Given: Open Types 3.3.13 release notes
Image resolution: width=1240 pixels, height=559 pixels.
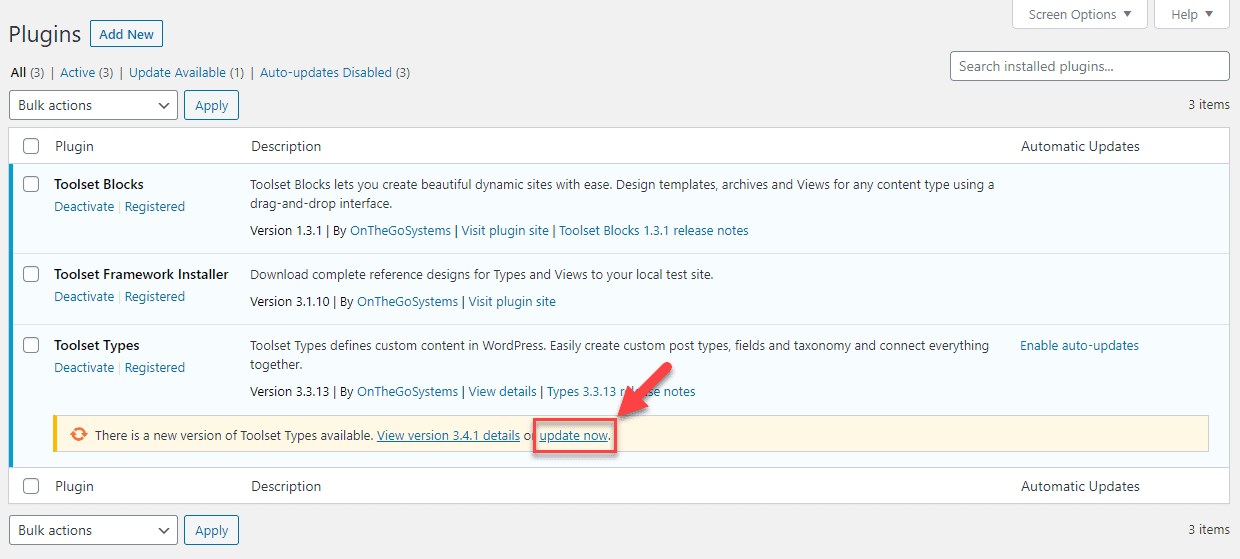Looking at the screenshot, I should click(621, 391).
